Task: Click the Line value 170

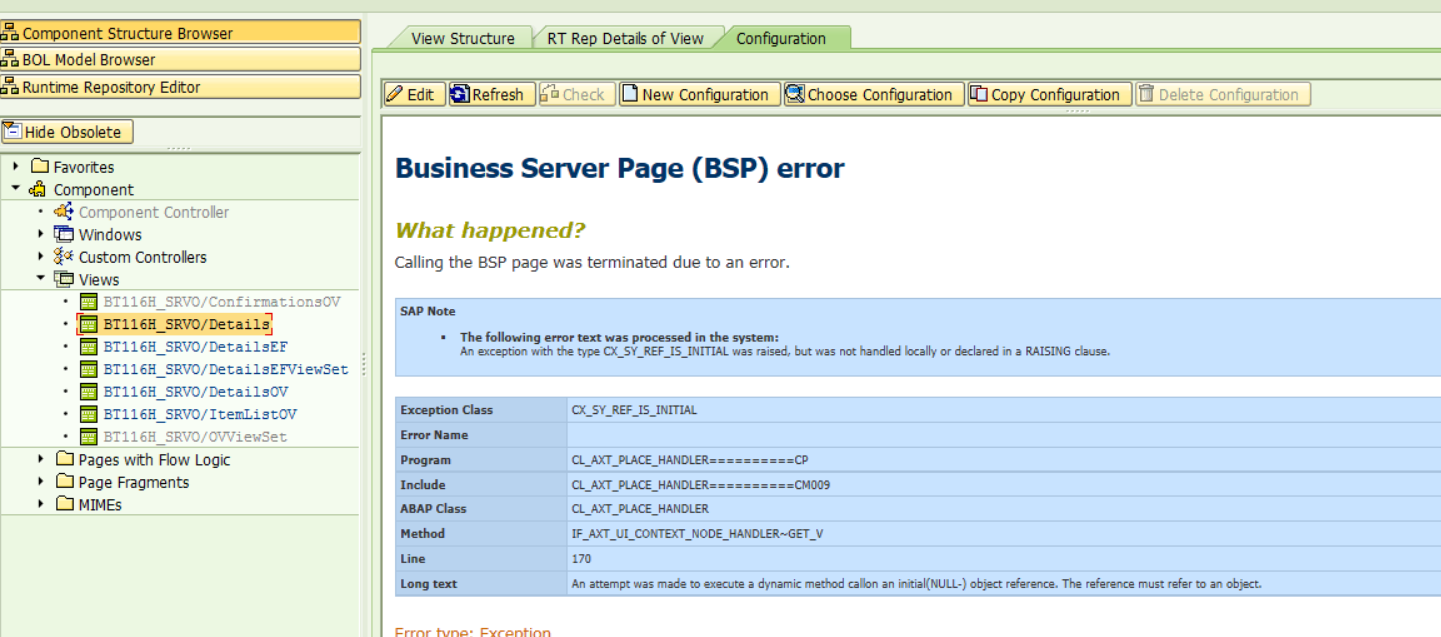Action: coord(581,558)
